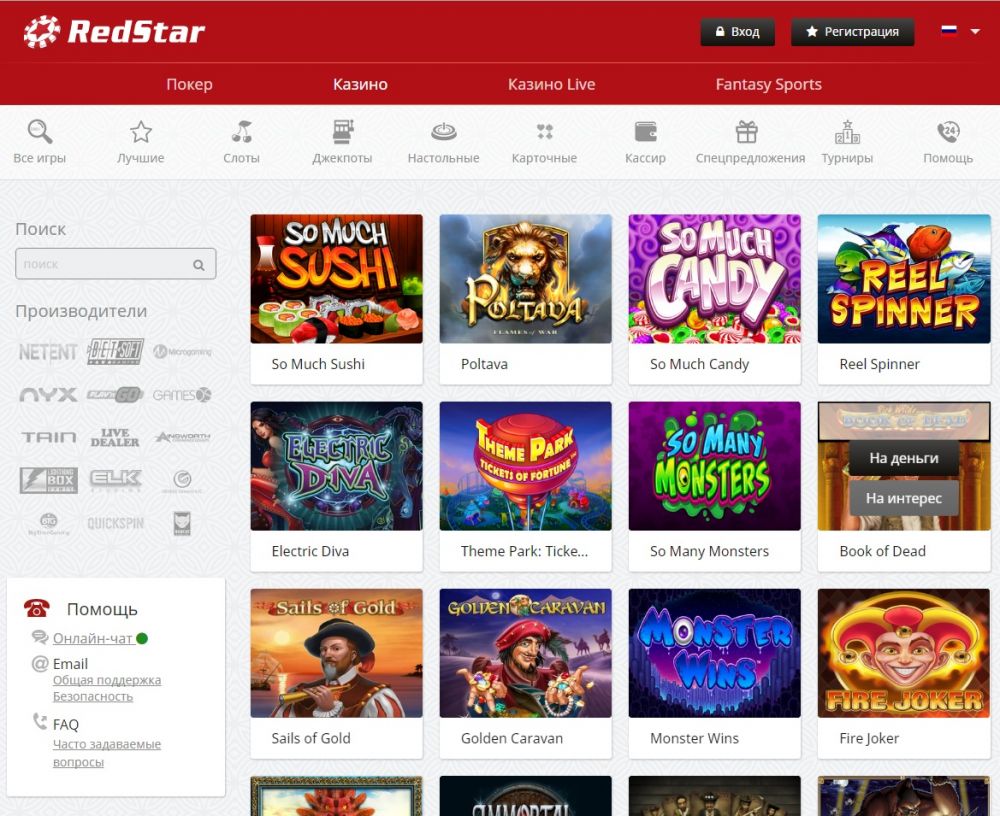Open the Golden Caravan game thumbnail
The width and height of the screenshot is (1000, 816).
526,653
